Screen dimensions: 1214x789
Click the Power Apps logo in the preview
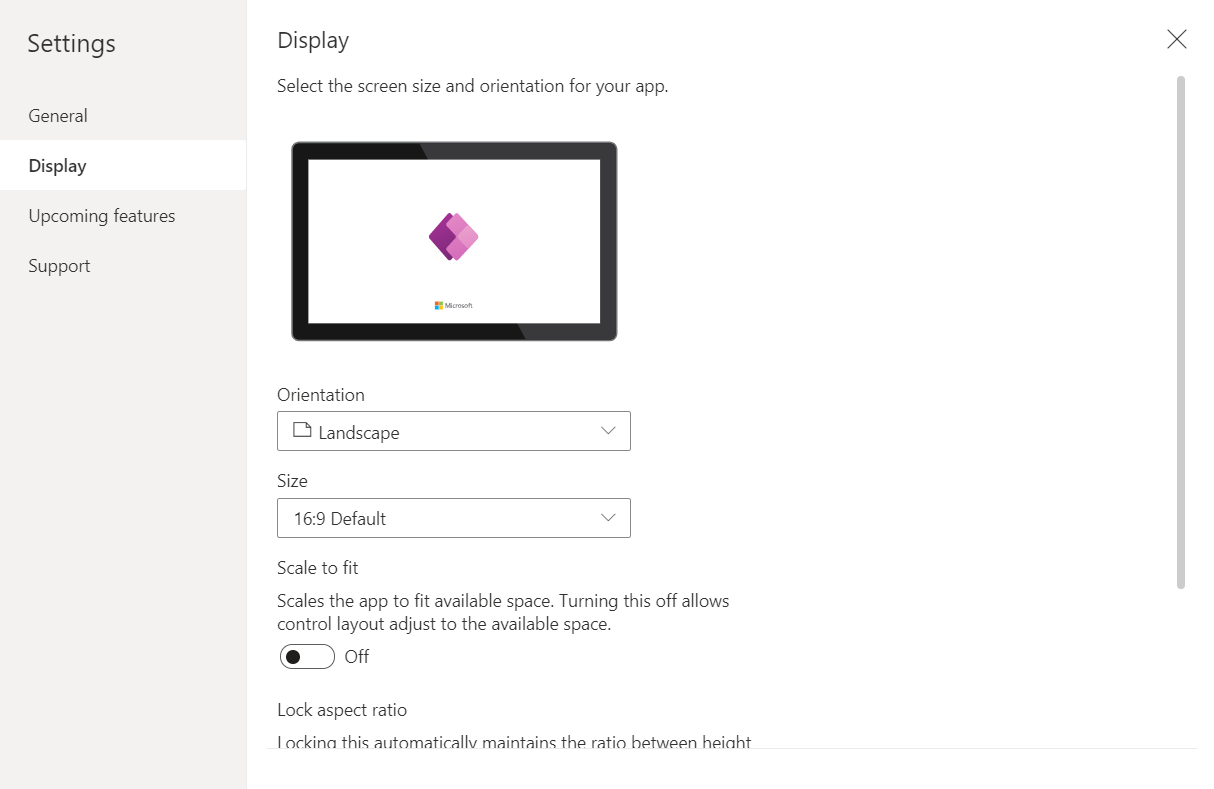pos(453,237)
